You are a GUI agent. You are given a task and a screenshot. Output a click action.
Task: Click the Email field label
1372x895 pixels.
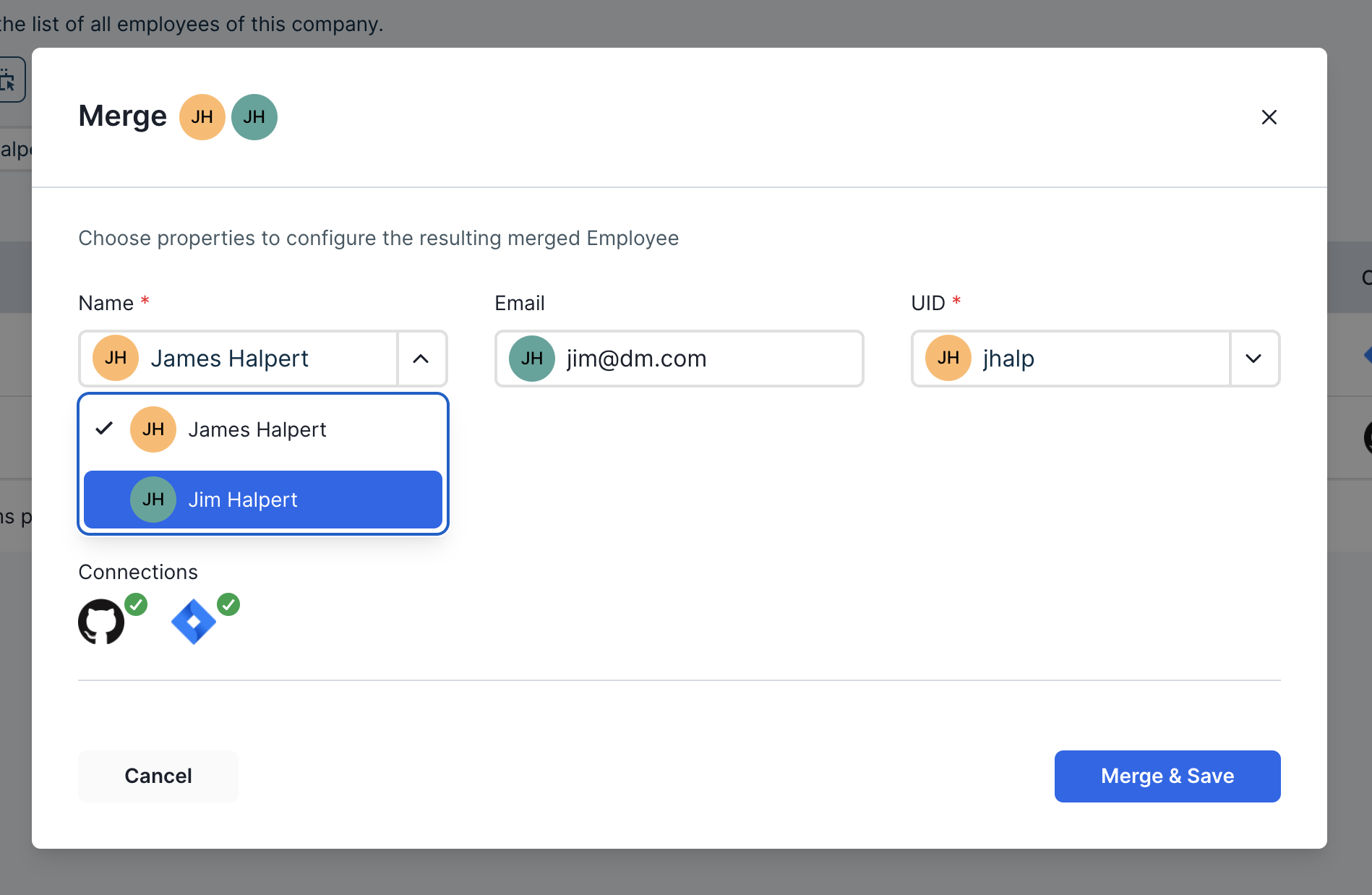(520, 303)
